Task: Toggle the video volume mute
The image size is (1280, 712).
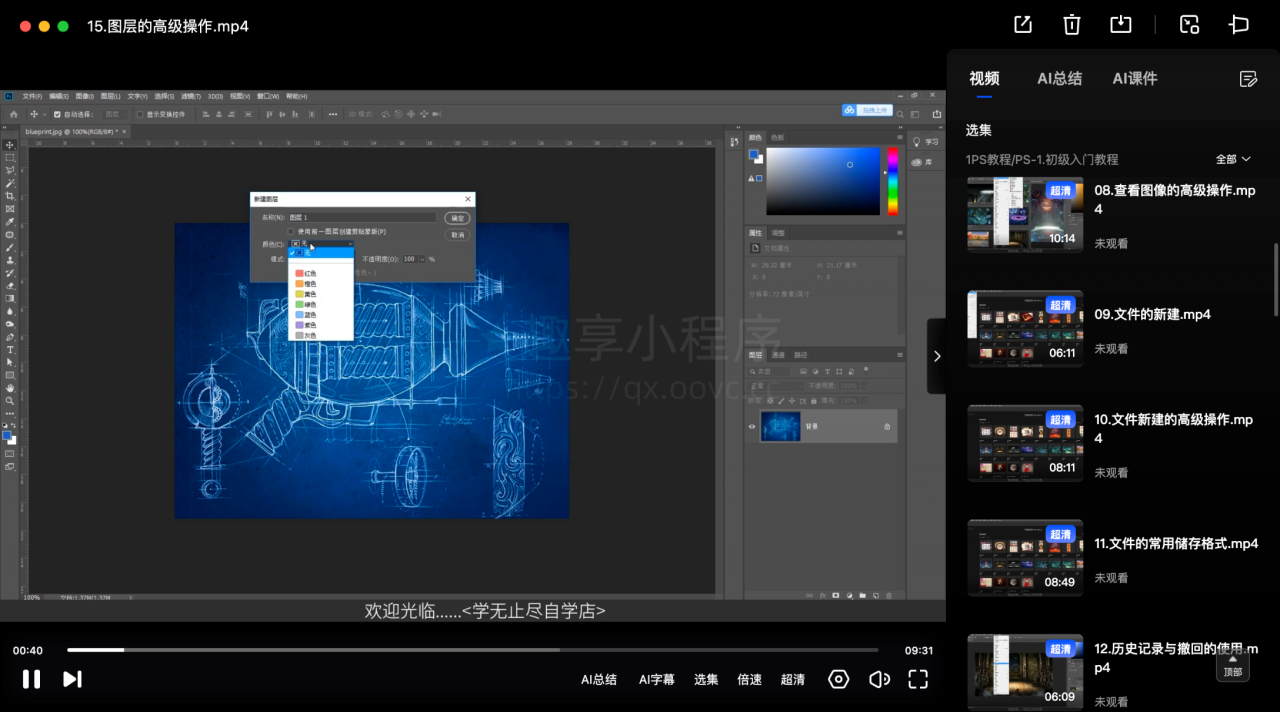Action: coord(879,679)
